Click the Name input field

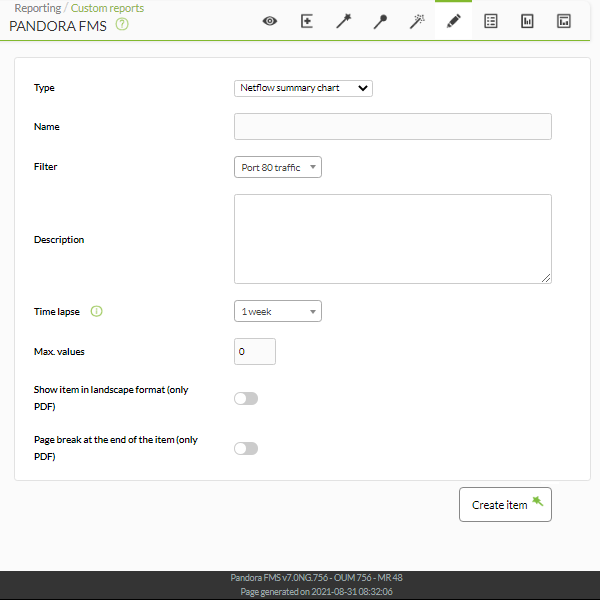coord(393,127)
